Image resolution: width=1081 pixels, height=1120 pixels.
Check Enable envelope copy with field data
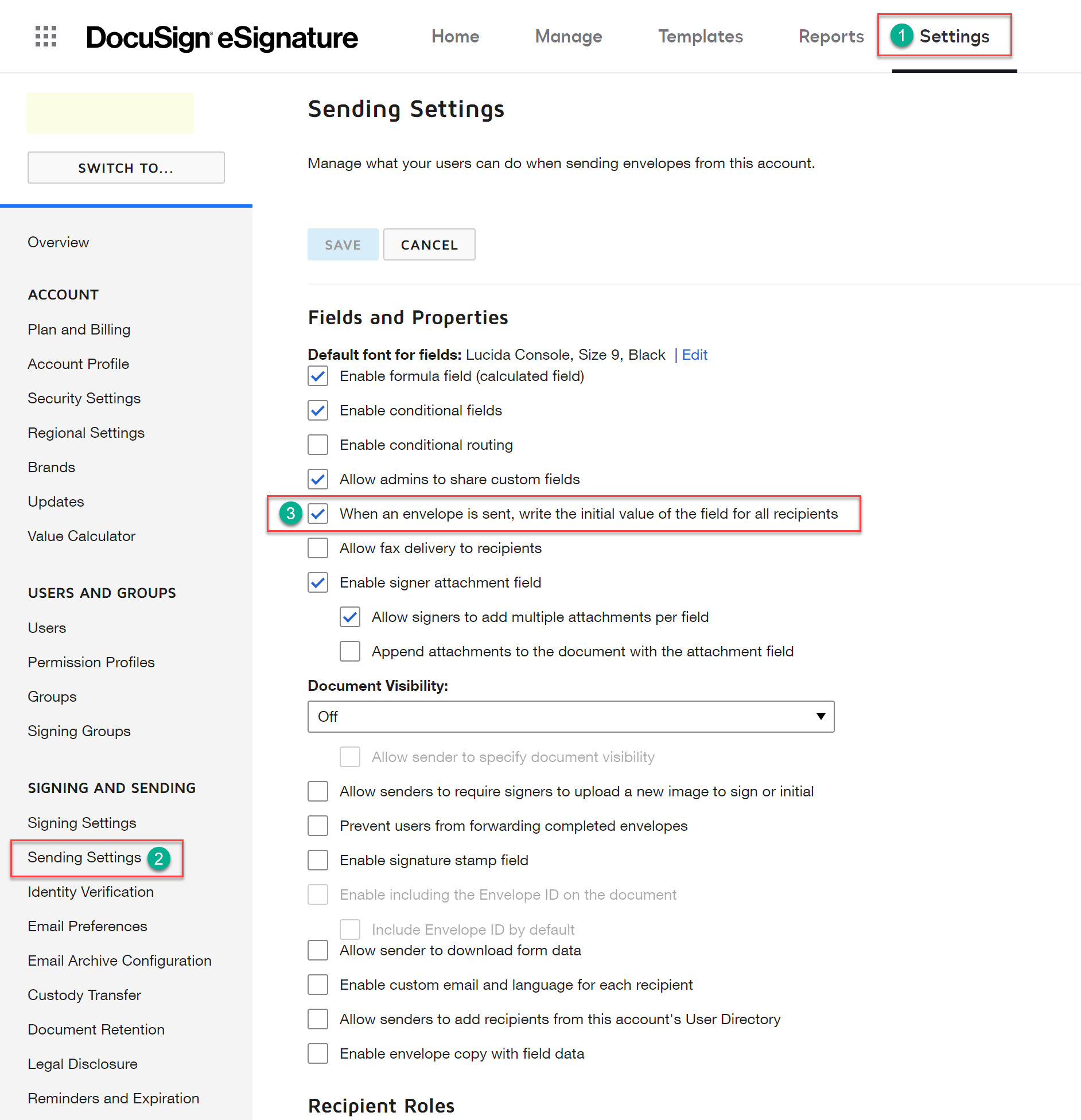click(318, 1053)
